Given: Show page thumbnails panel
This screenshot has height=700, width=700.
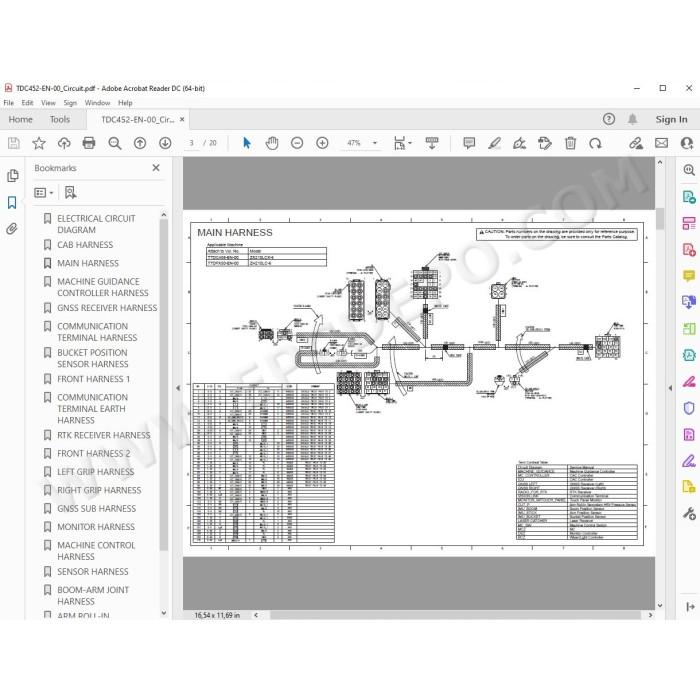Looking at the screenshot, I should point(12,176).
